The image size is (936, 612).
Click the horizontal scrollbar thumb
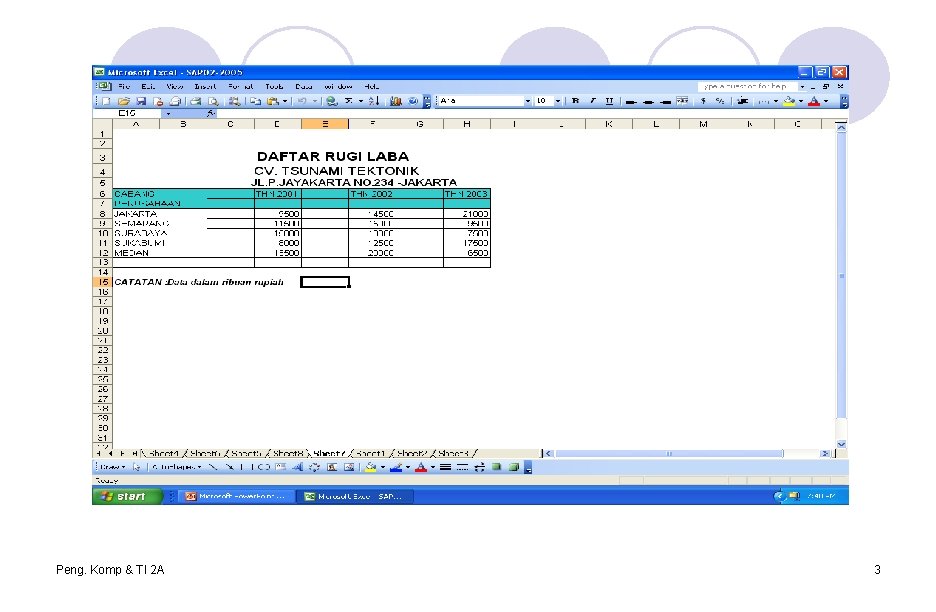tap(669, 454)
